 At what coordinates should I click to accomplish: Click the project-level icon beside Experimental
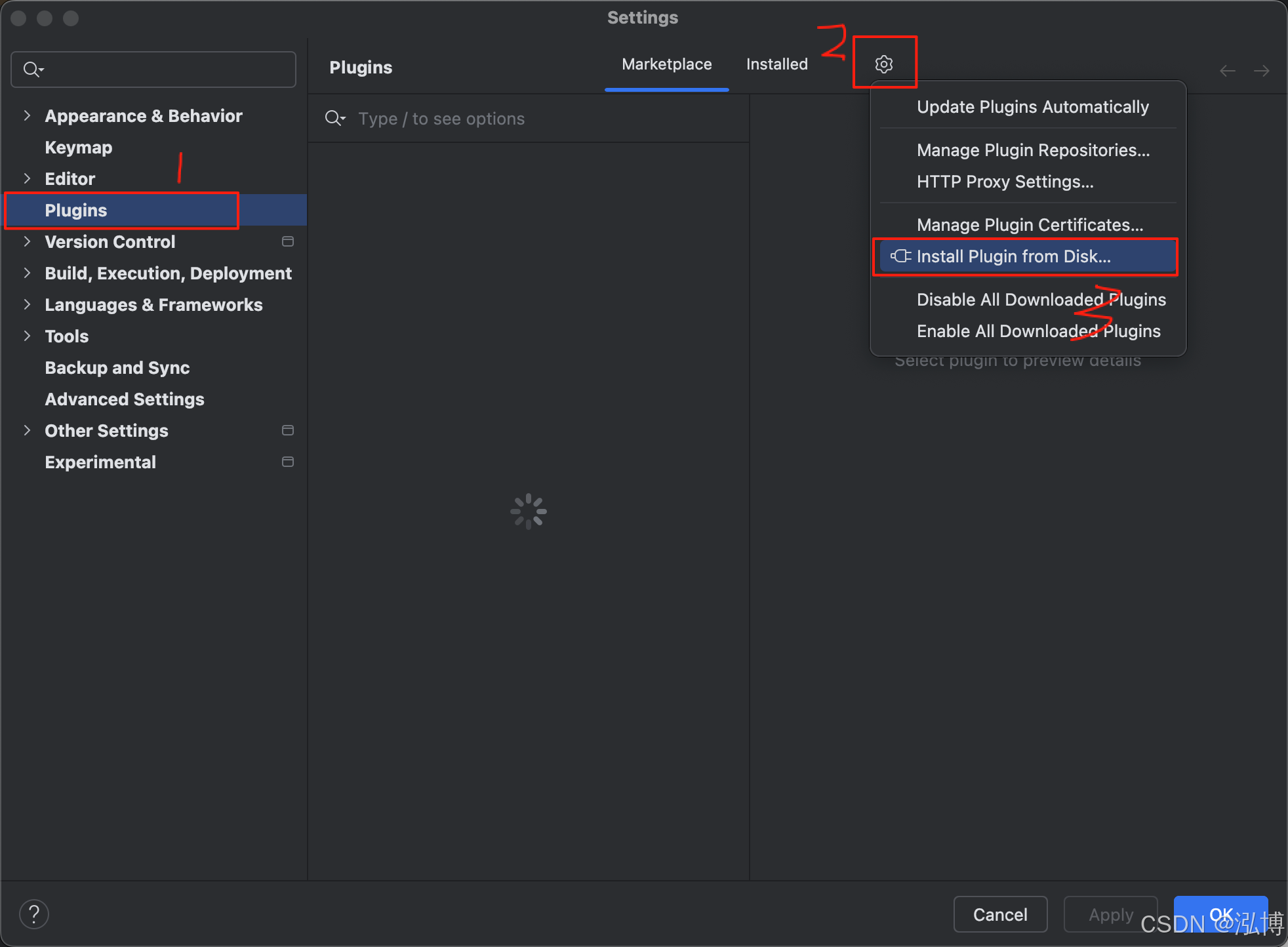point(287,462)
